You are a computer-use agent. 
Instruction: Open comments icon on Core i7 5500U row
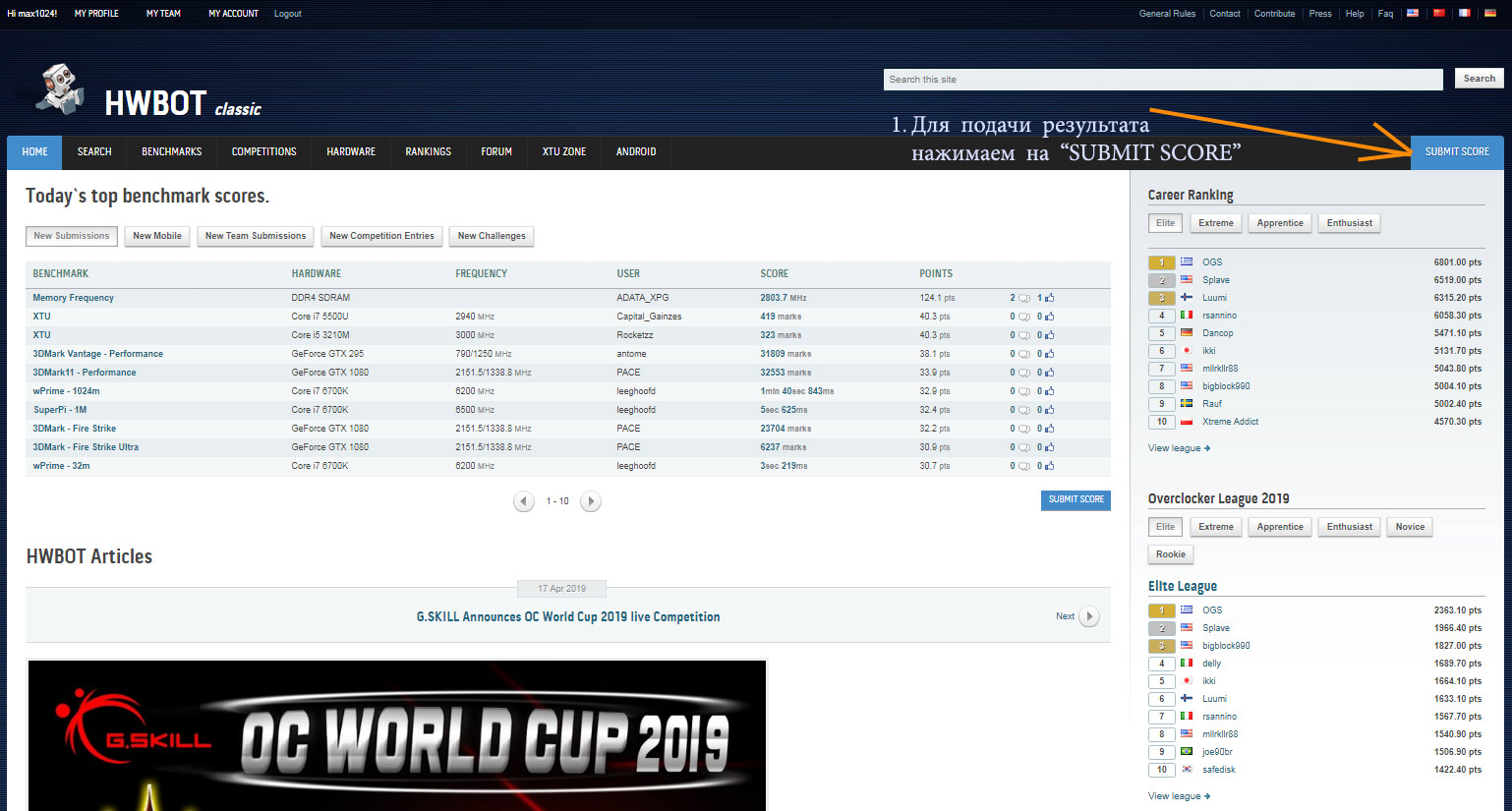coord(1024,317)
